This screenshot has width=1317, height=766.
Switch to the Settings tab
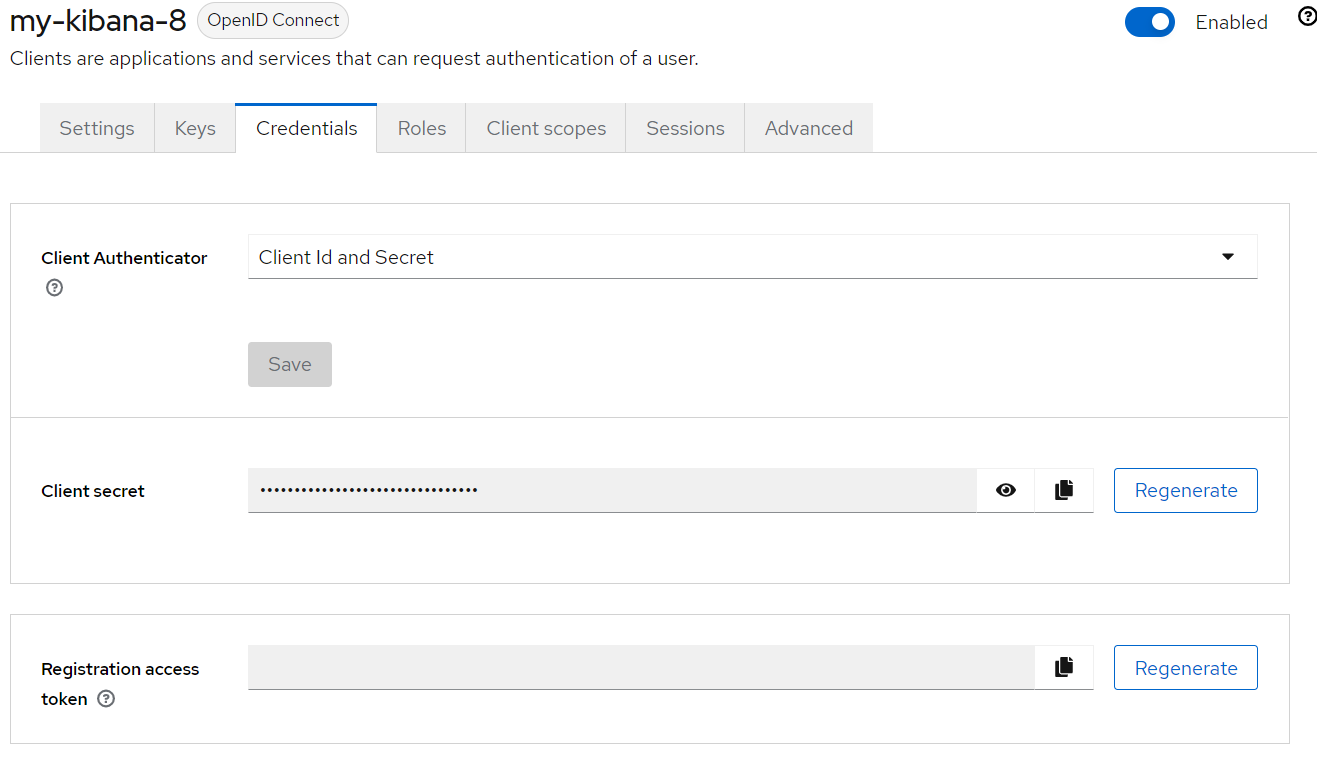(97, 128)
